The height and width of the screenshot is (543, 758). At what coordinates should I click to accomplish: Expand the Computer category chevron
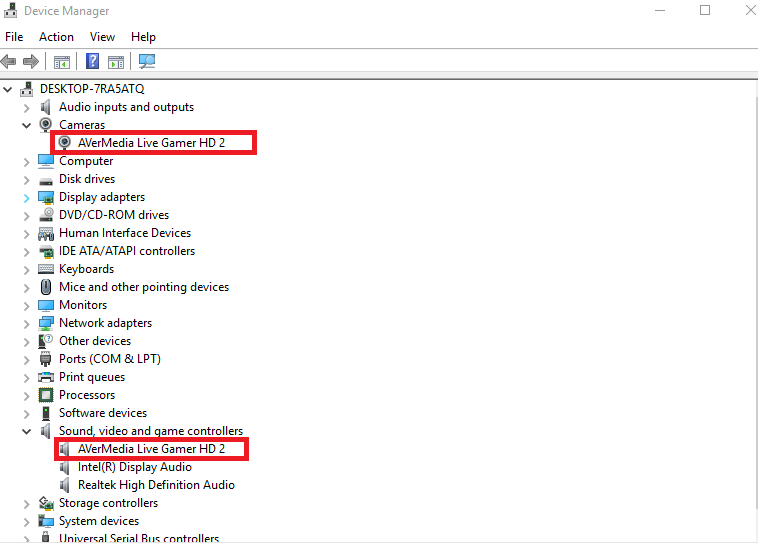27,162
